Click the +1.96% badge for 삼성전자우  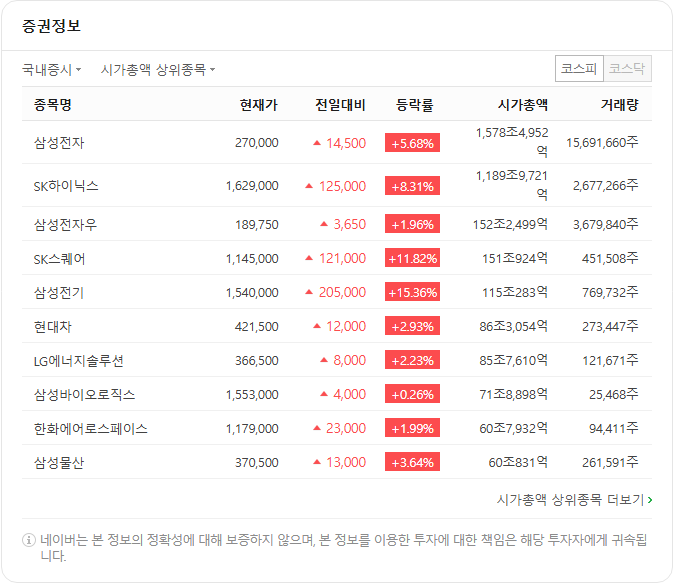coord(412,224)
